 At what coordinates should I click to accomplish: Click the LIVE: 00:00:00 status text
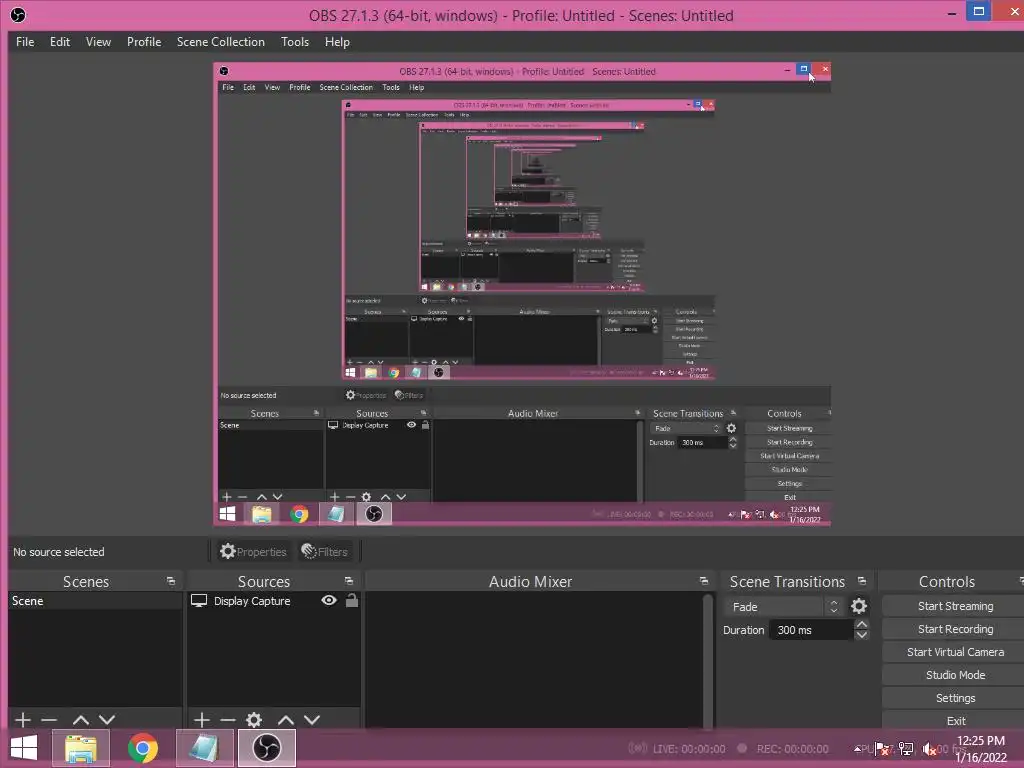[688, 749]
